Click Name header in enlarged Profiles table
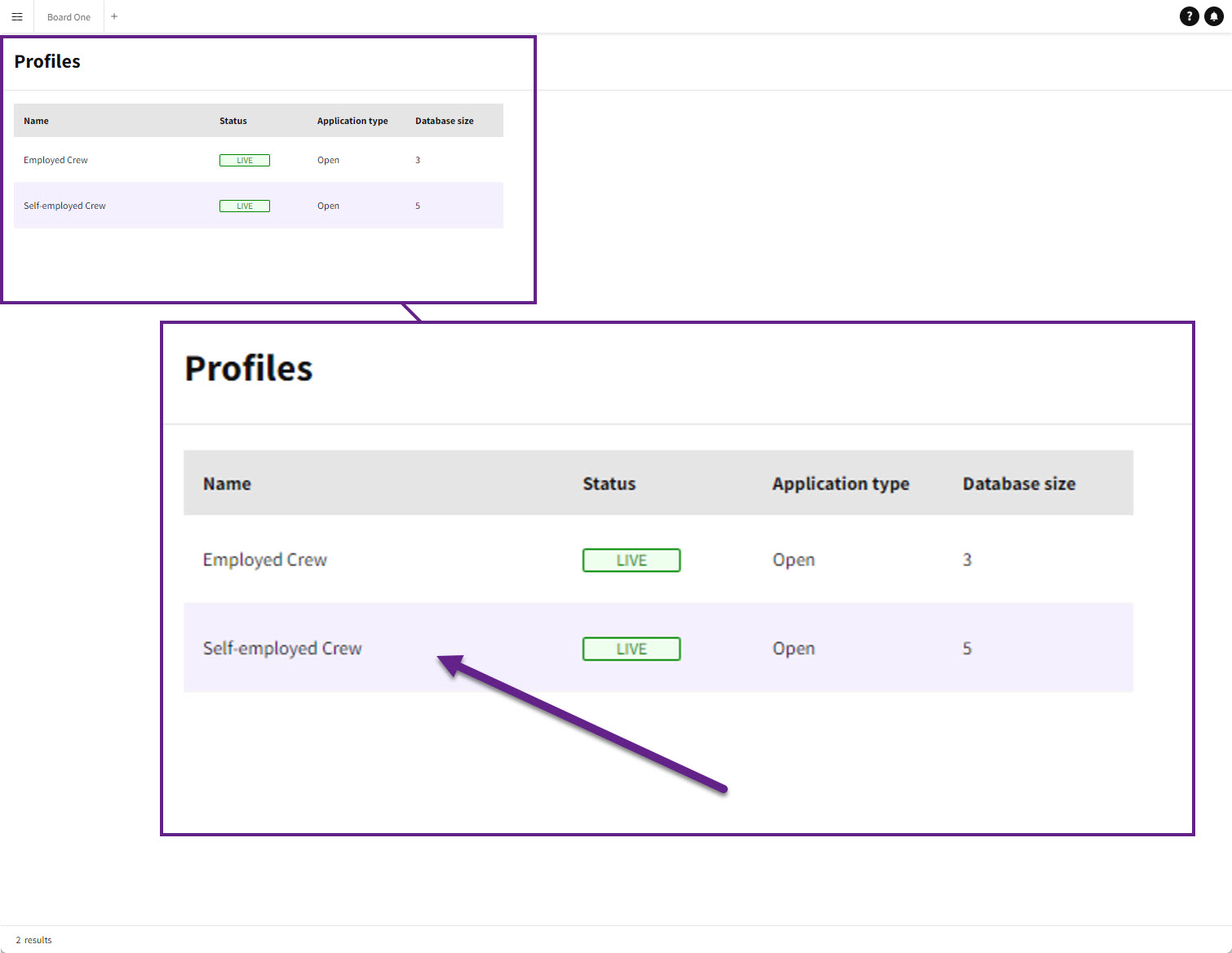Screen dimensions: 1232x953 click(227, 484)
